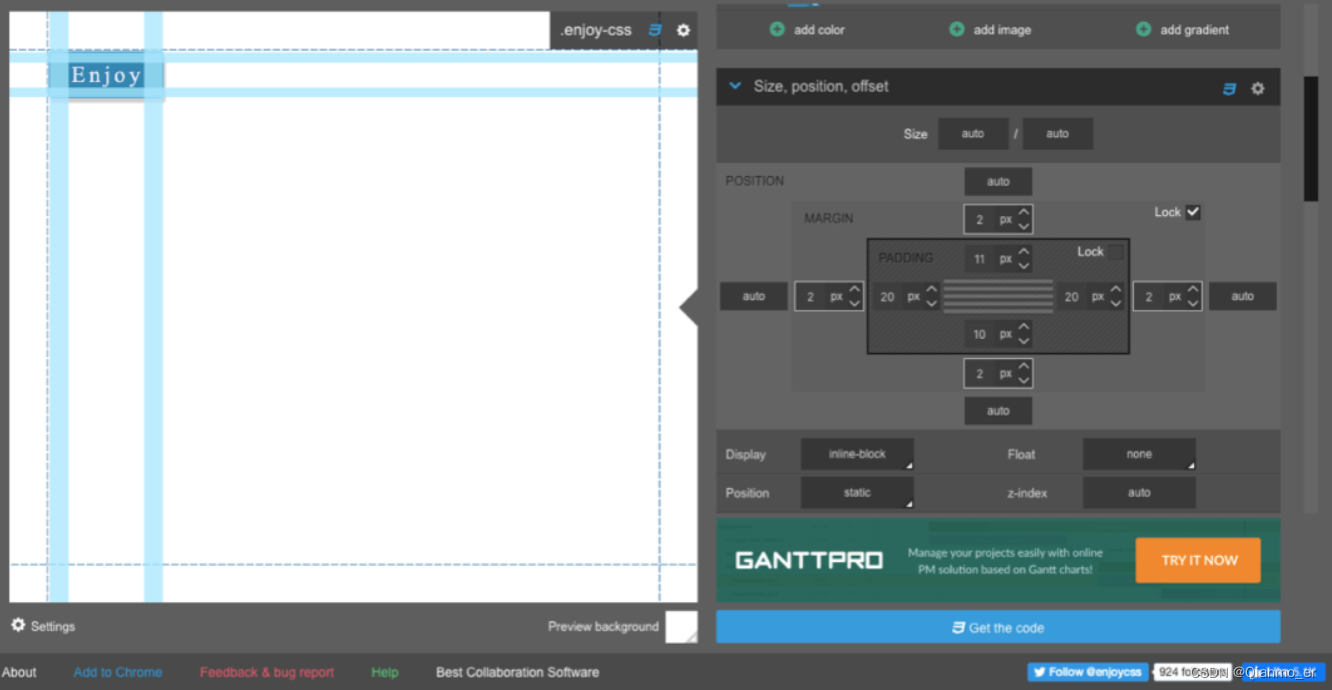Screen dimensions: 1332x690
Task: Click the add image button
Action: click(991, 30)
